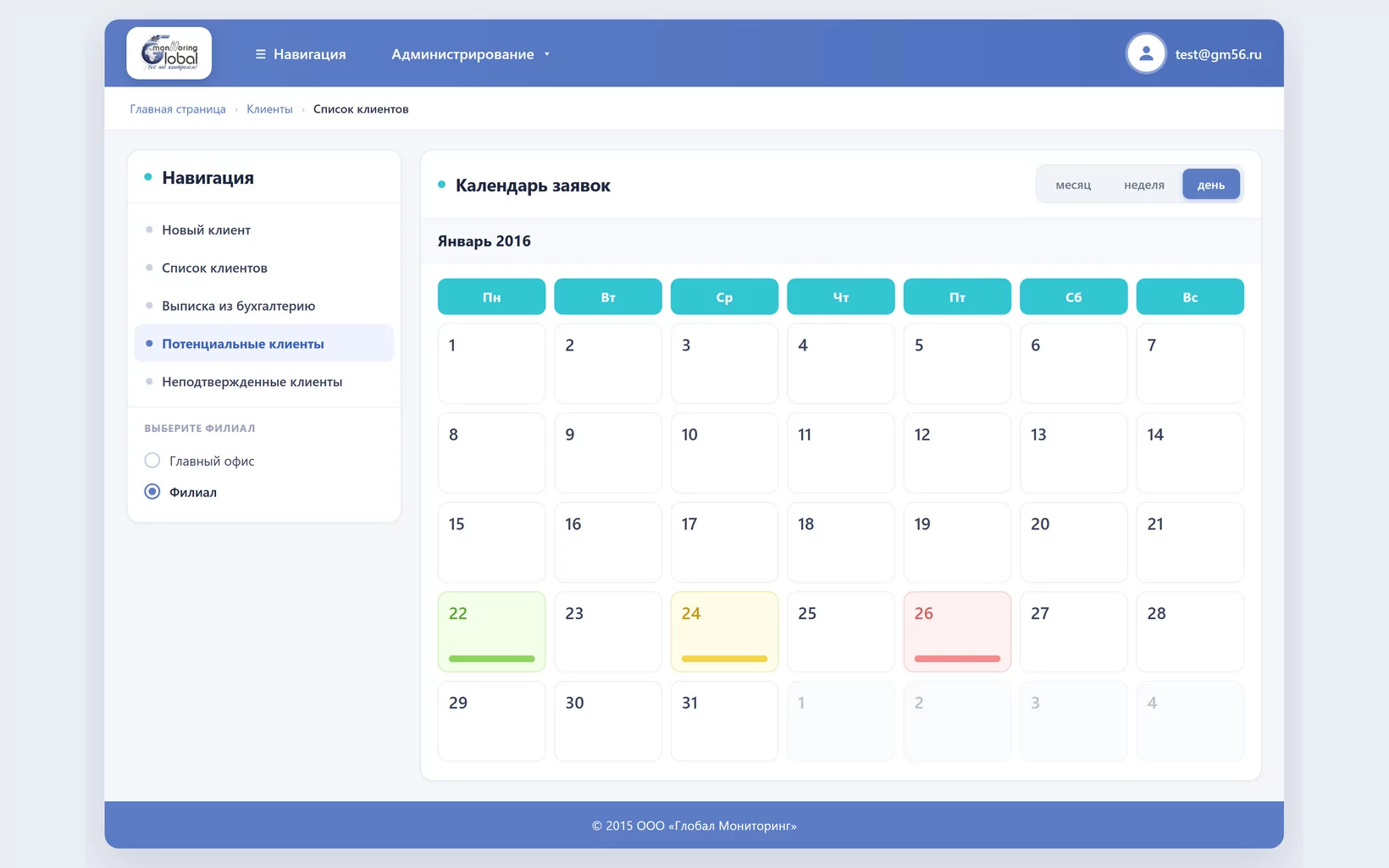Open red highlighted day 26

pyautogui.click(x=957, y=632)
